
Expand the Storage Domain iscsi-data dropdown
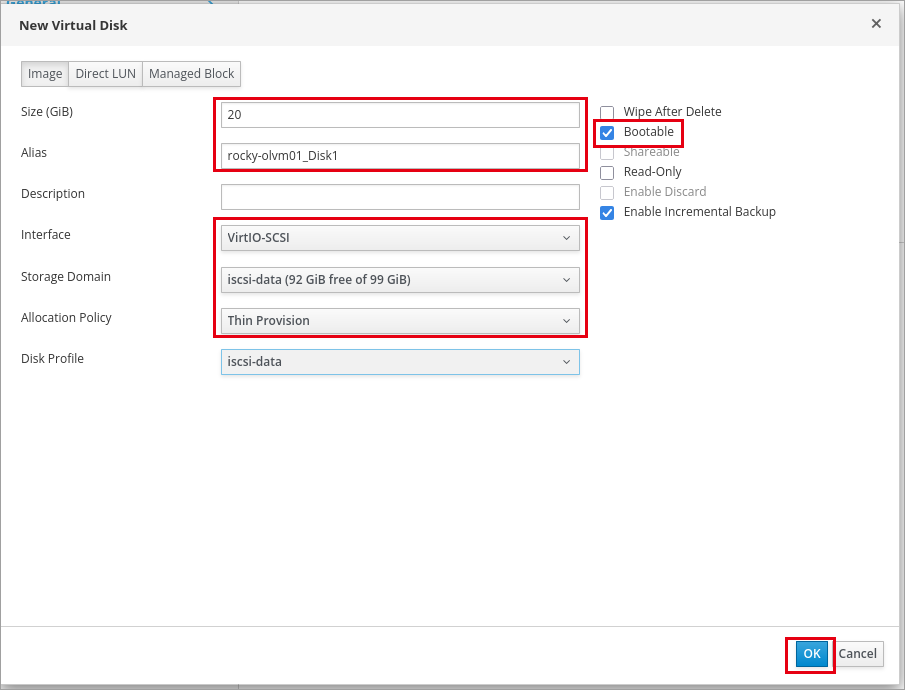(x=400, y=279)
